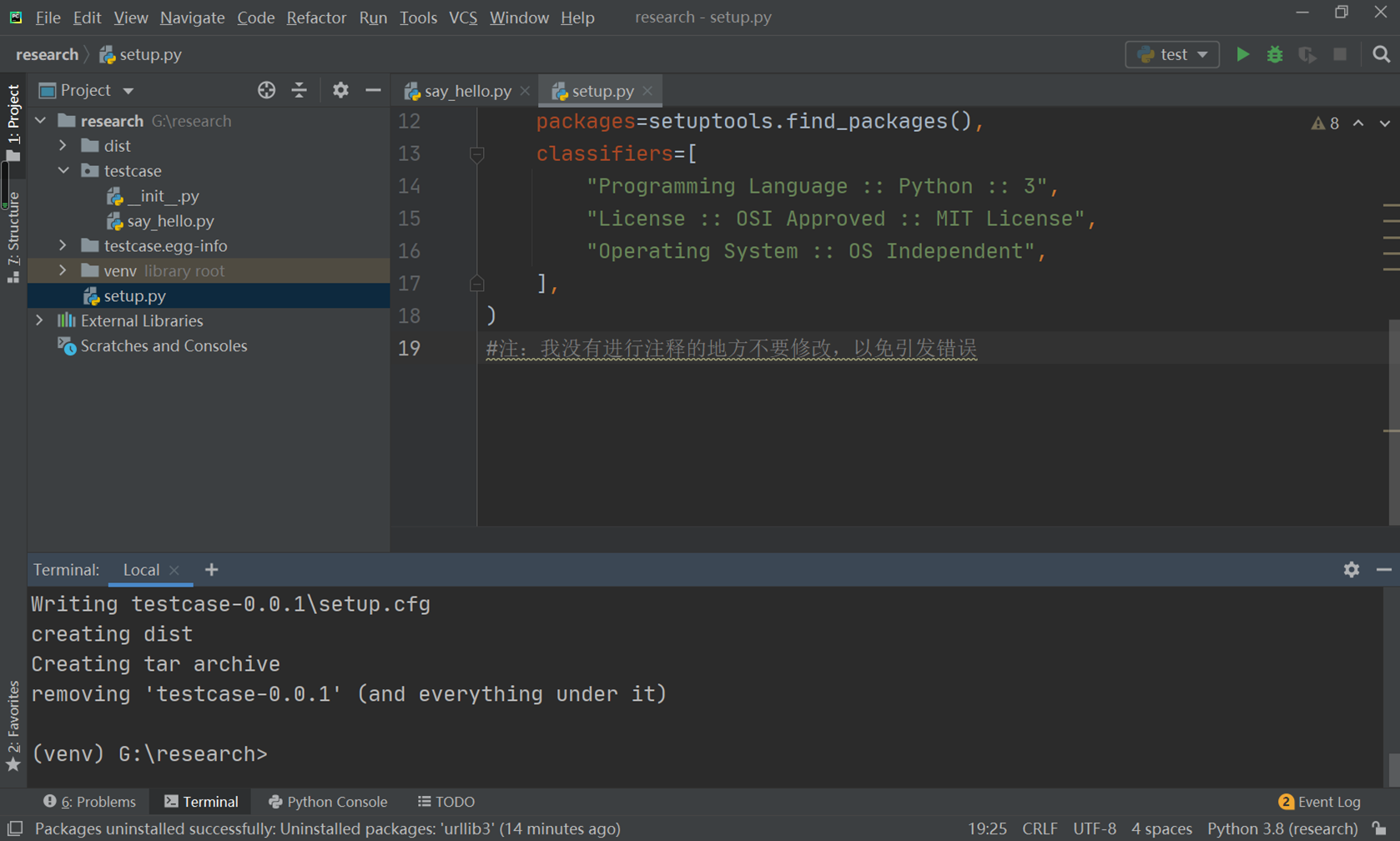Expand External Libraries node
The width and height of the screenshot is (1400, 841).
(x=39, y=321)
